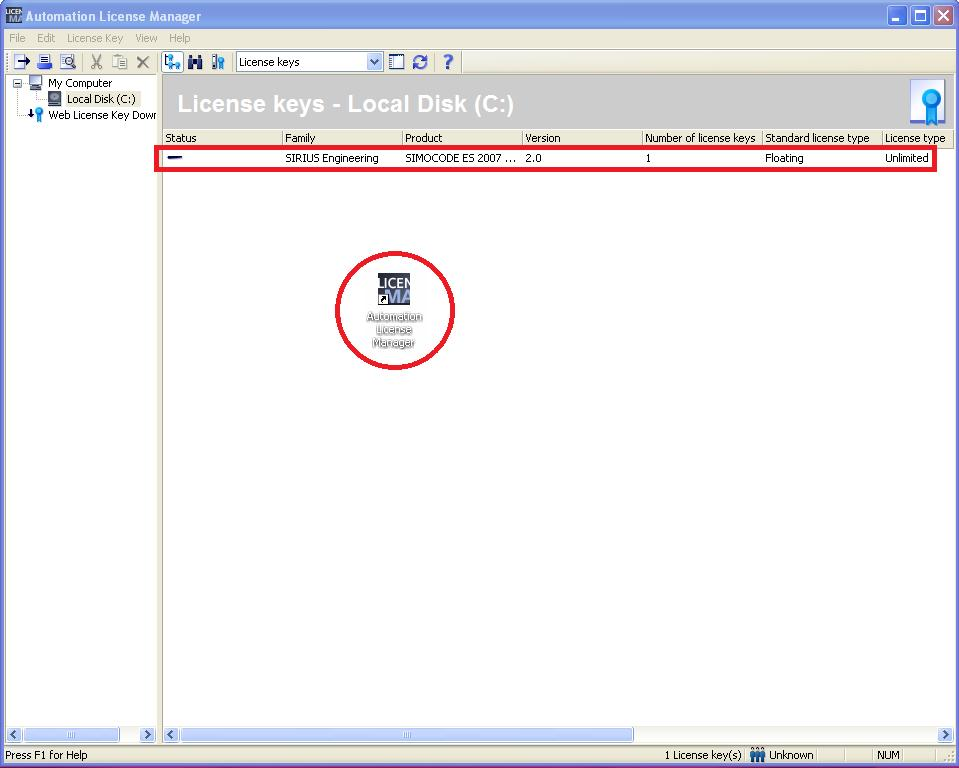Click 'Press F1 for Help' status text
This screenshot has width=959, height=768.
46,755
